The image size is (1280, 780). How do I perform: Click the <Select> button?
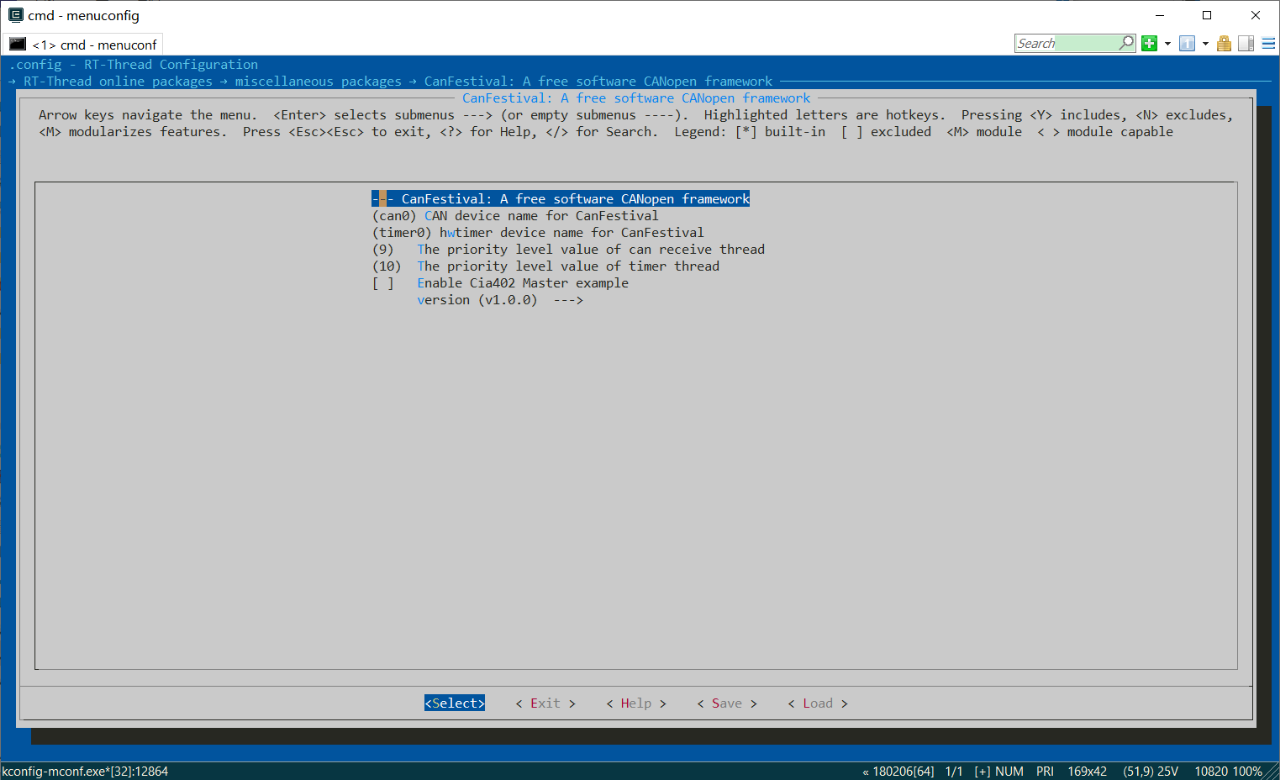[x=454, y=703]
